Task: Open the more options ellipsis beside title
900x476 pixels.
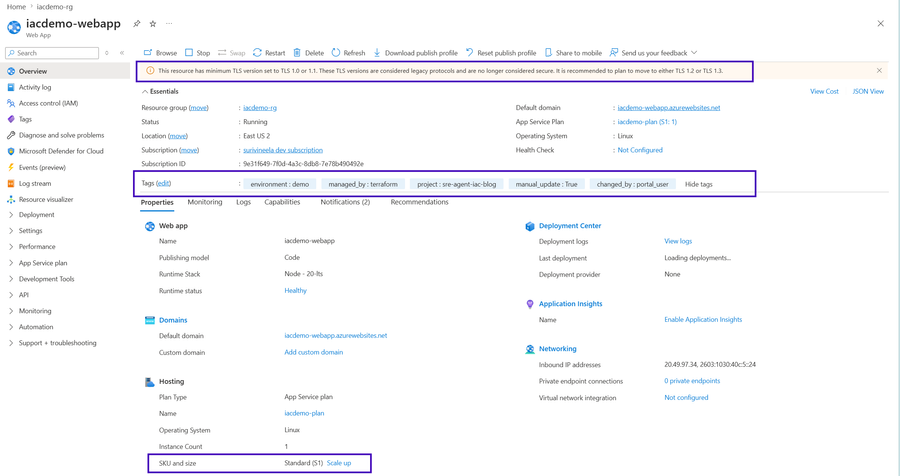Action: pos(169,24)
